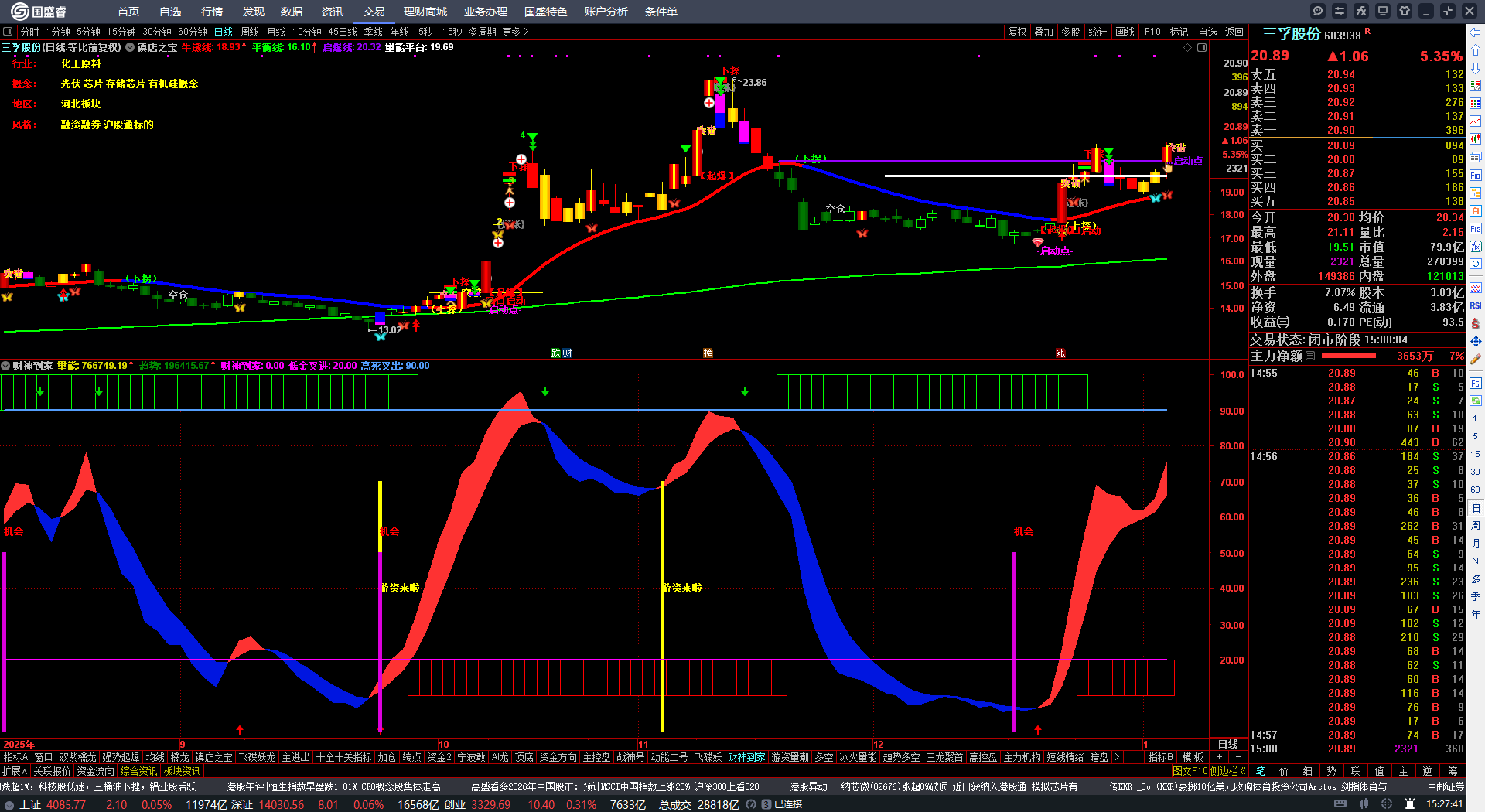Open the fx formula manager icon in title bar
Image resolution: width=1485 pixels, height=812 pixels.
[x=1361, y=11]
